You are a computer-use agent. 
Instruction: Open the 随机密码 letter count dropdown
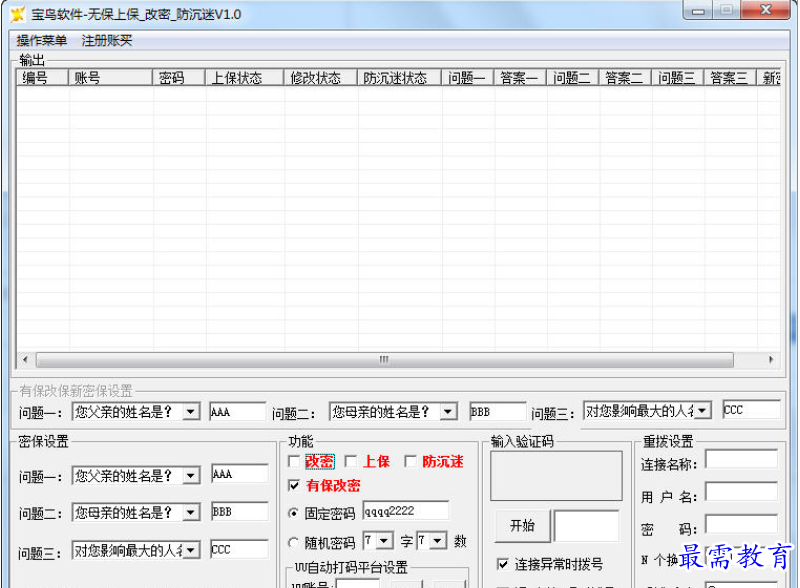385,541
